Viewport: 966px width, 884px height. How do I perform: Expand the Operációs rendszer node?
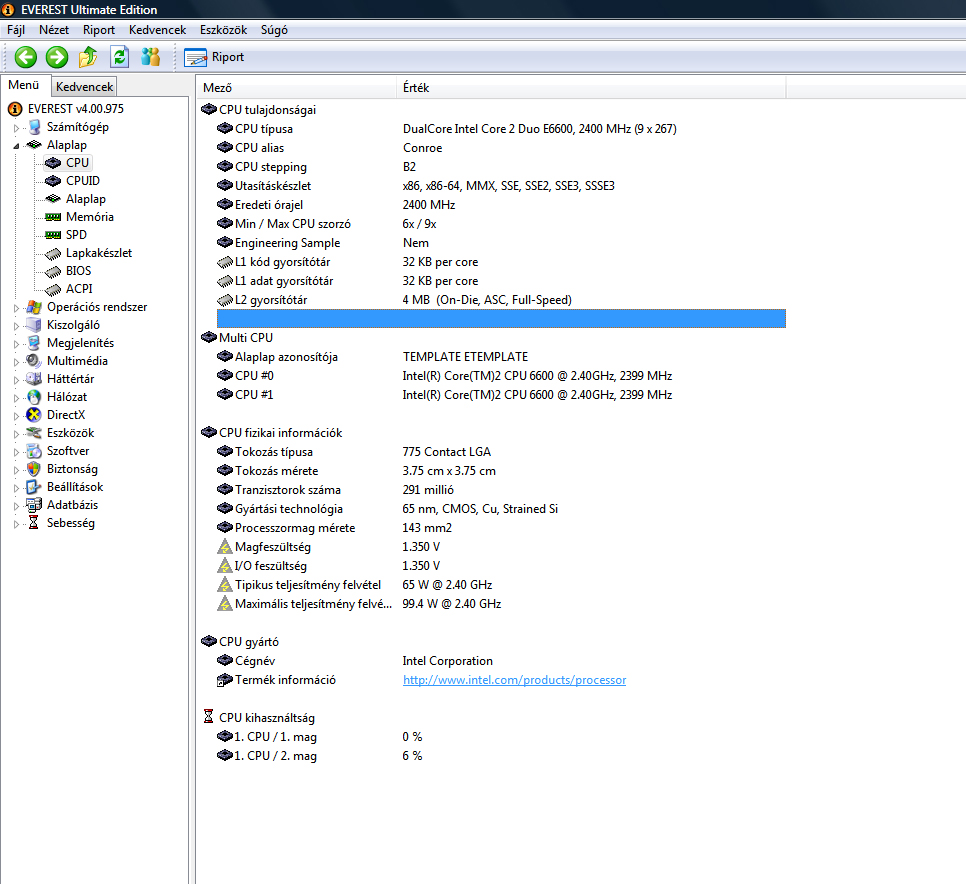click(x=17, y=308)
